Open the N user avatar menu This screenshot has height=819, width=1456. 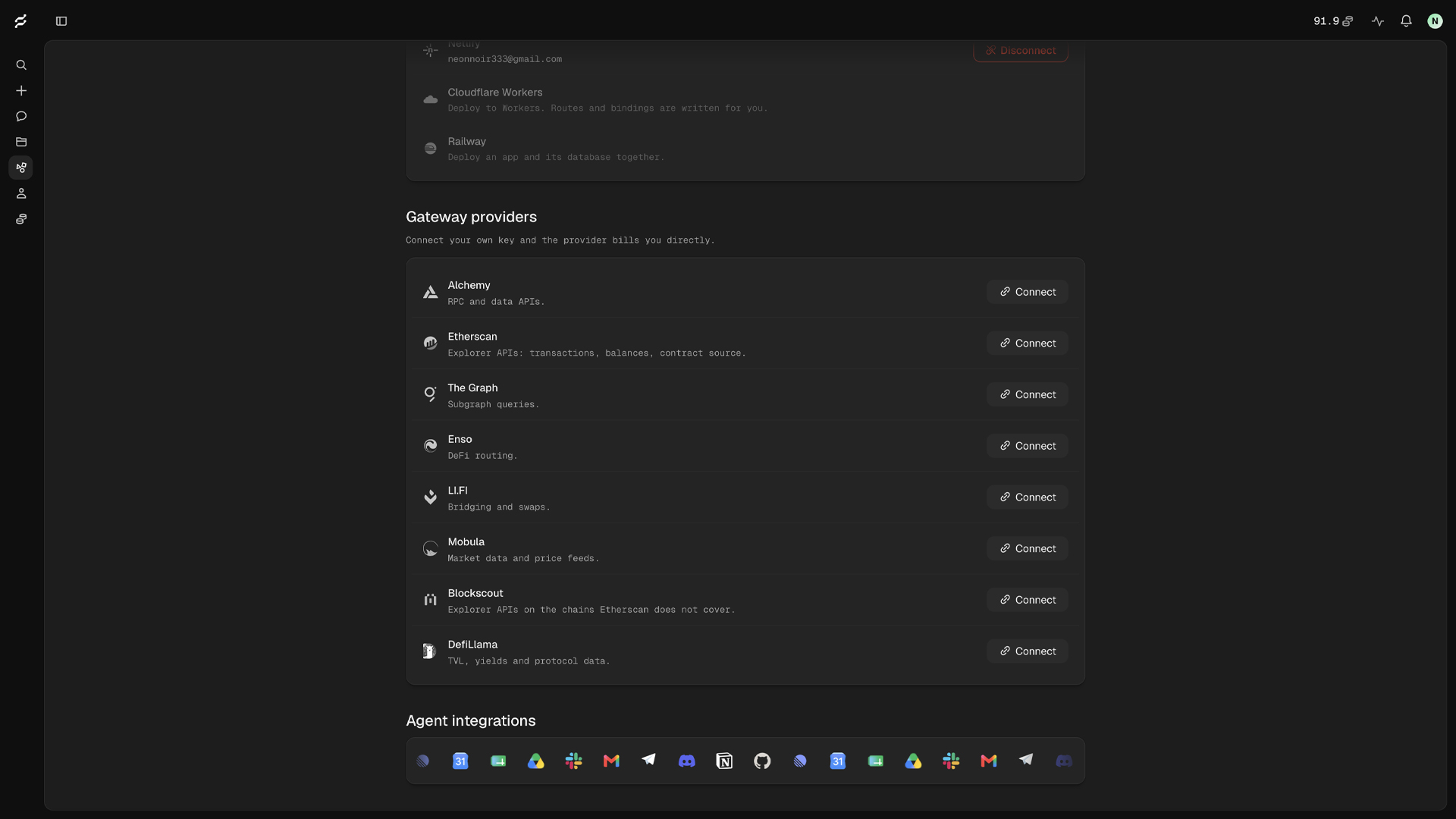tap(1435, 21)
